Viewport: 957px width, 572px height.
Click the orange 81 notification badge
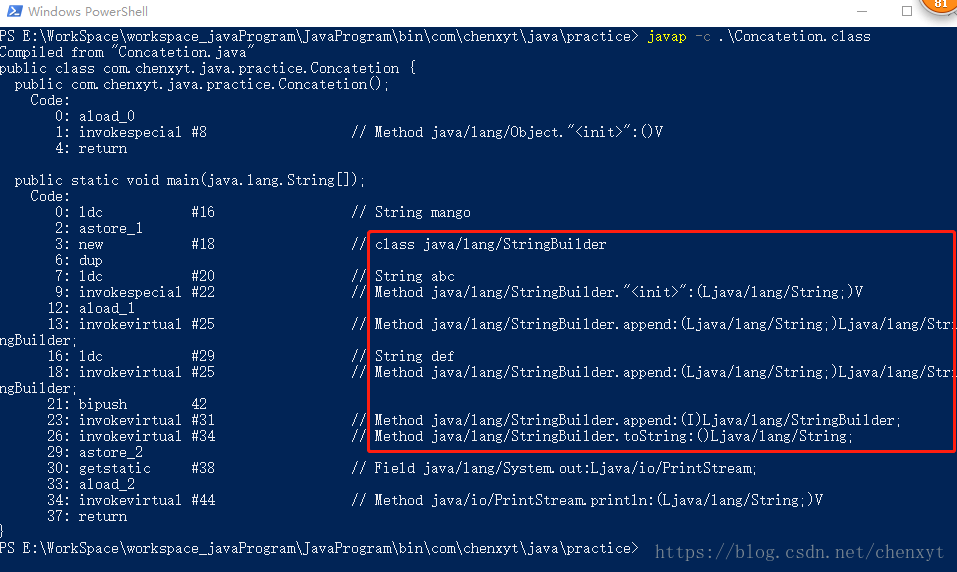click(940, 5)
